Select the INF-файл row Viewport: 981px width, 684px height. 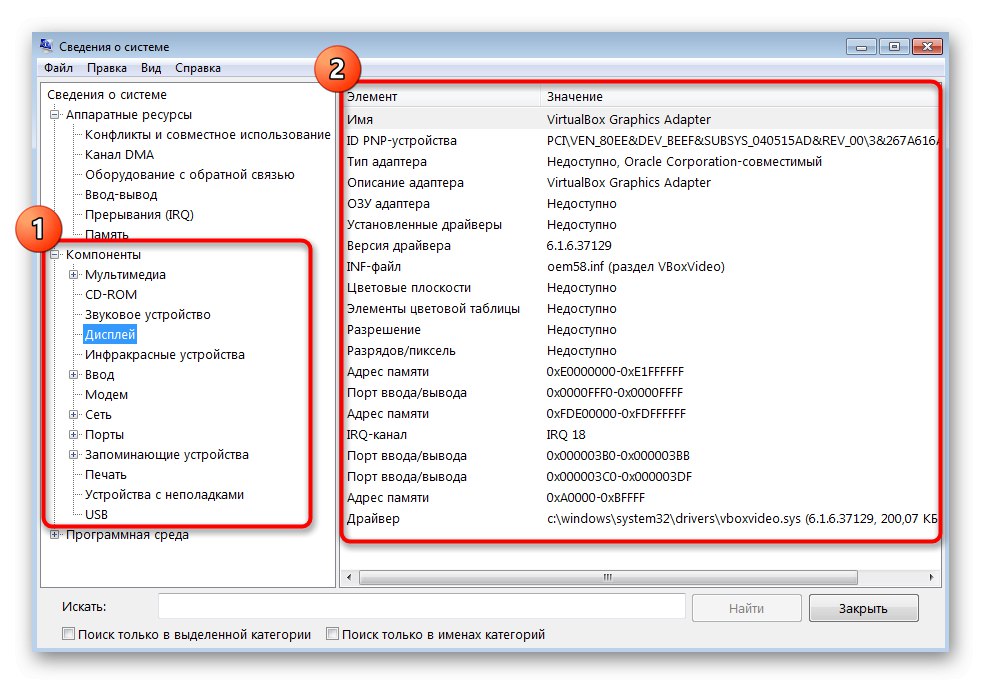click(x=641, y=267)
